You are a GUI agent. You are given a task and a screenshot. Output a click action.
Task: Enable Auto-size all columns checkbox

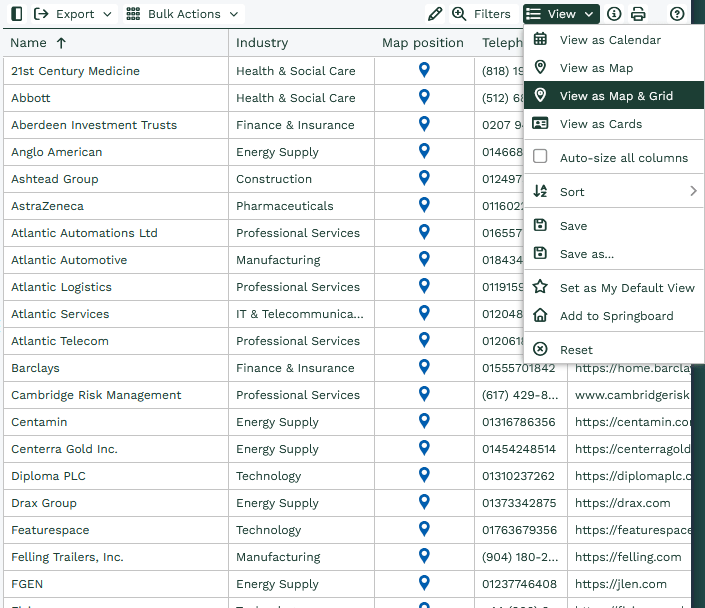point(540,157)
